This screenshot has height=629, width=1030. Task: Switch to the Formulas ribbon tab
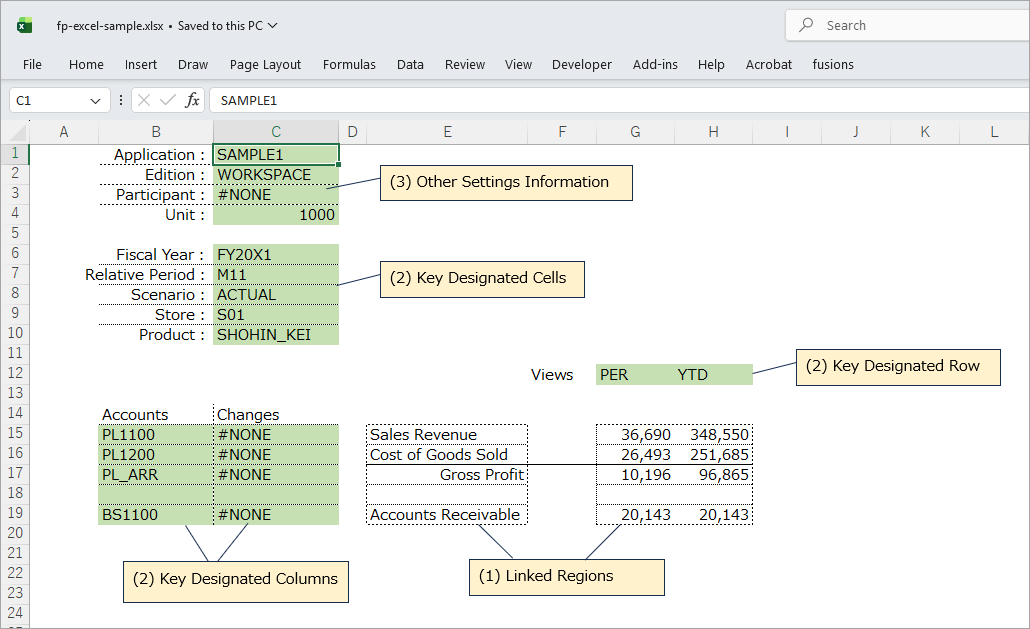point(349,64)
